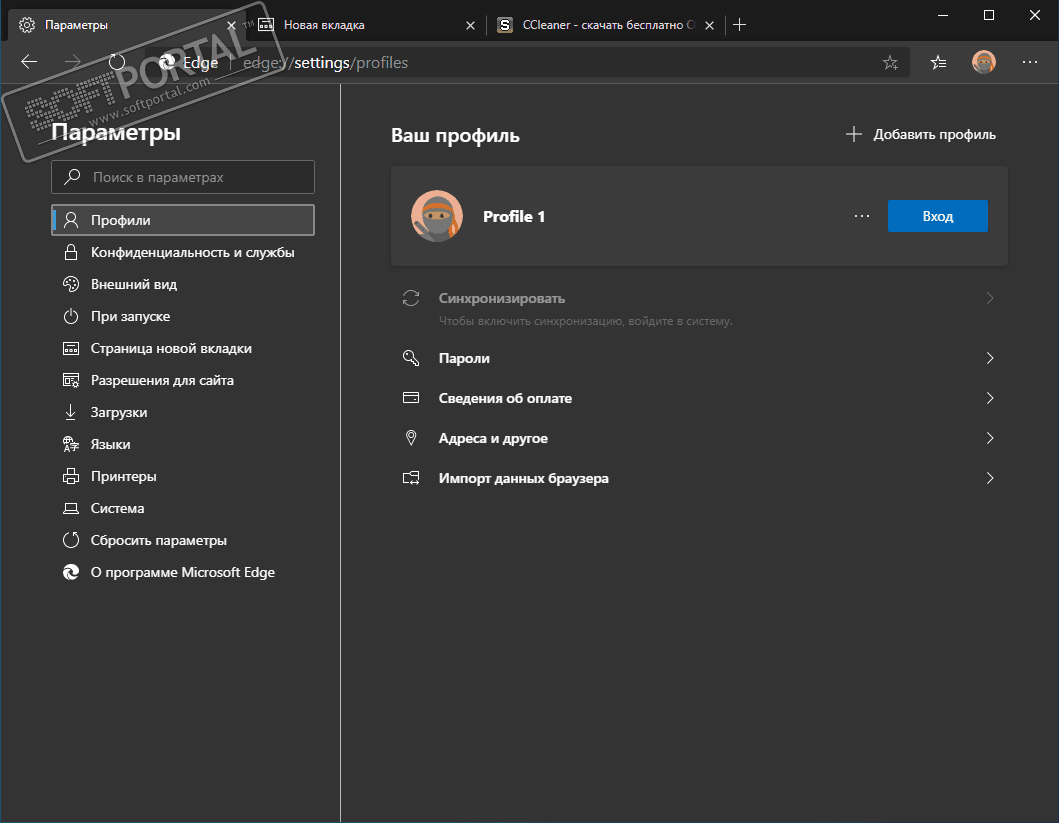Open Внешний вид settings section
The width and height of the screenshot is (1059, 823).
[x=133, y=284]
